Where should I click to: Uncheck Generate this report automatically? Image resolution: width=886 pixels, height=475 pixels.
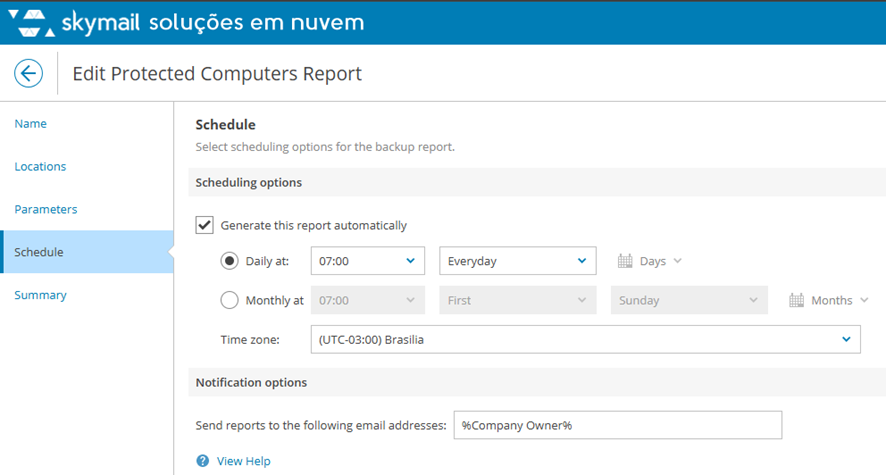[x=204, y=225]
